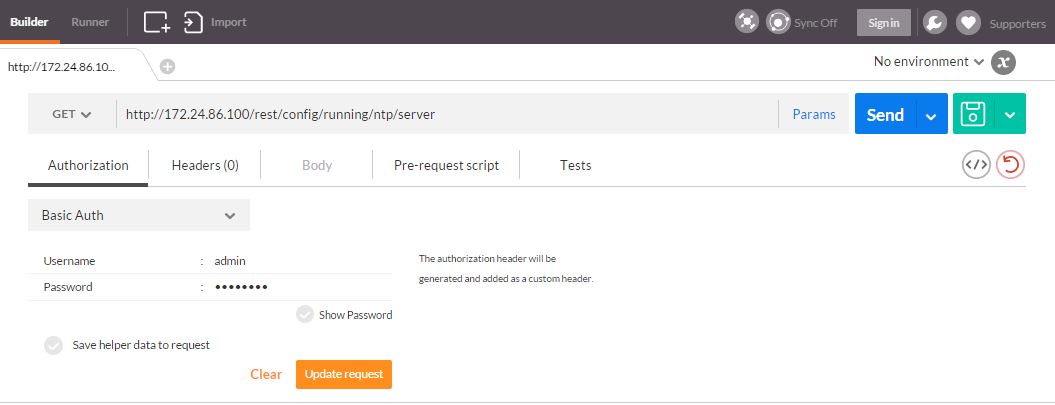Expand the Basic Auth type dropdown

tap(139, 215)
